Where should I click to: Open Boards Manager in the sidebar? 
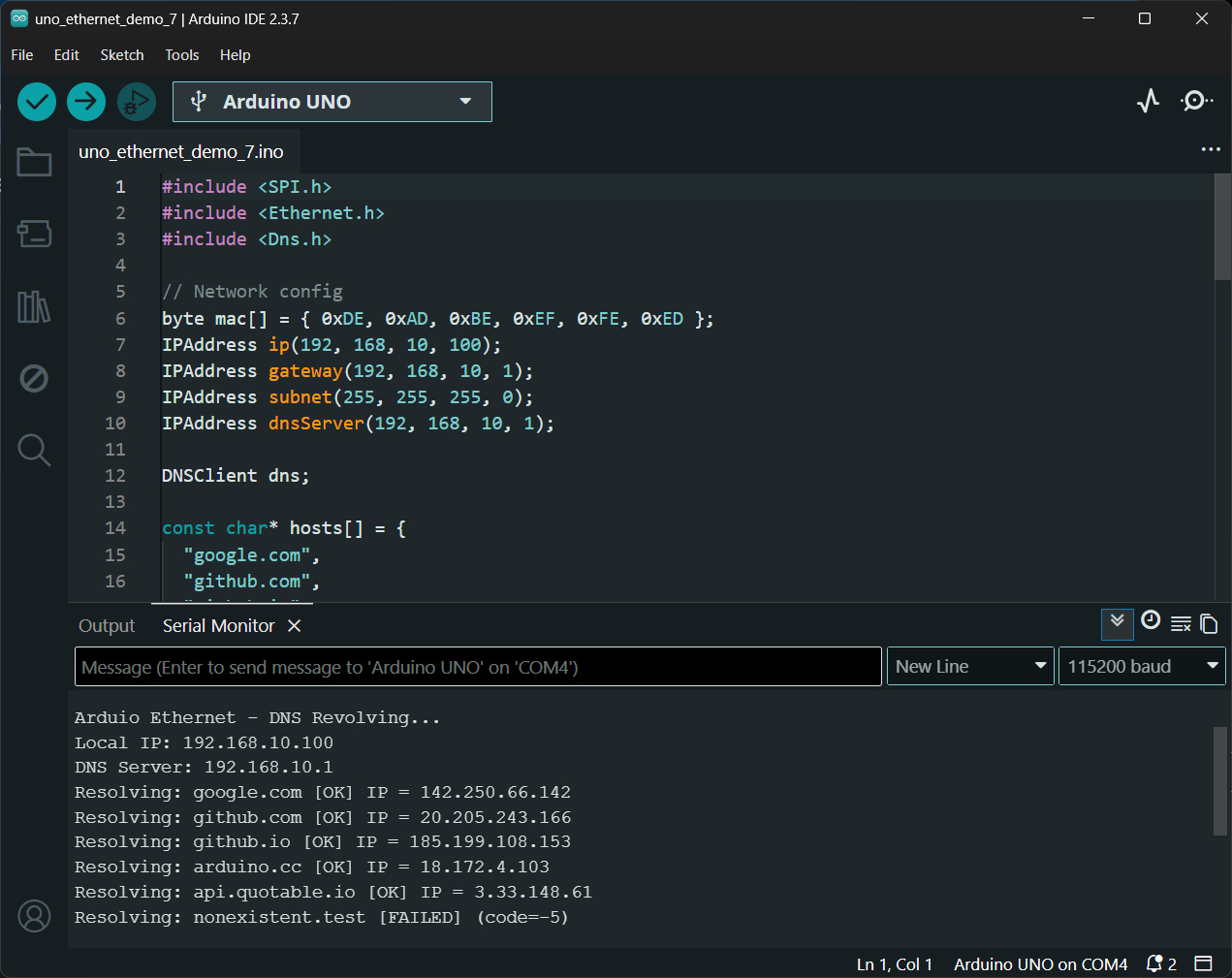click(x=34, y=234)
